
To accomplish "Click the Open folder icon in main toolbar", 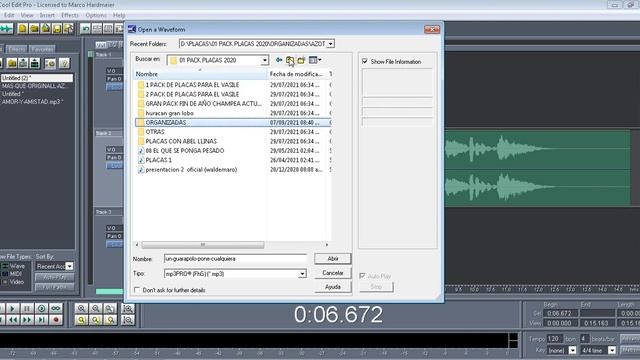I will tap(34, 28).
